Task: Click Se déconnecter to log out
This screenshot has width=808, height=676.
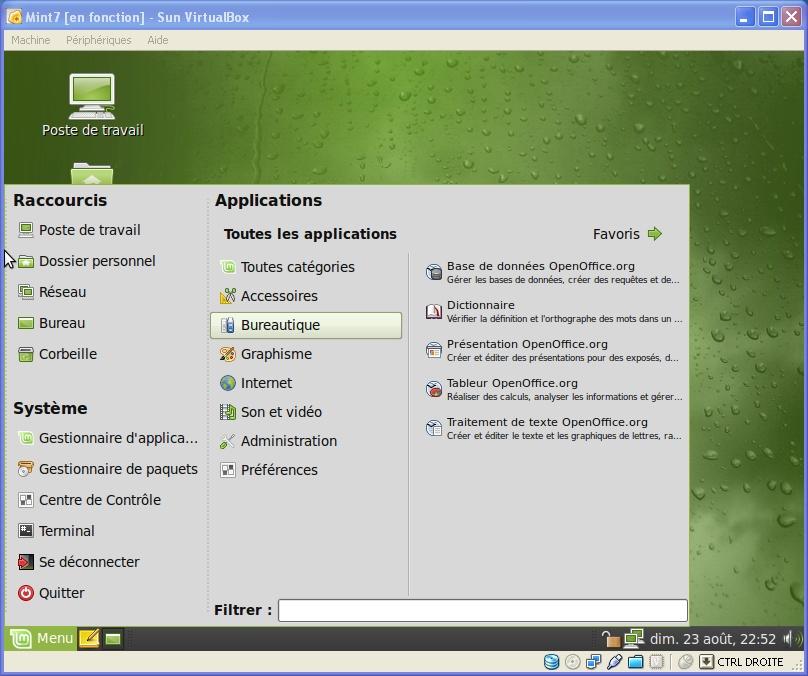Action: pos(78,562)
